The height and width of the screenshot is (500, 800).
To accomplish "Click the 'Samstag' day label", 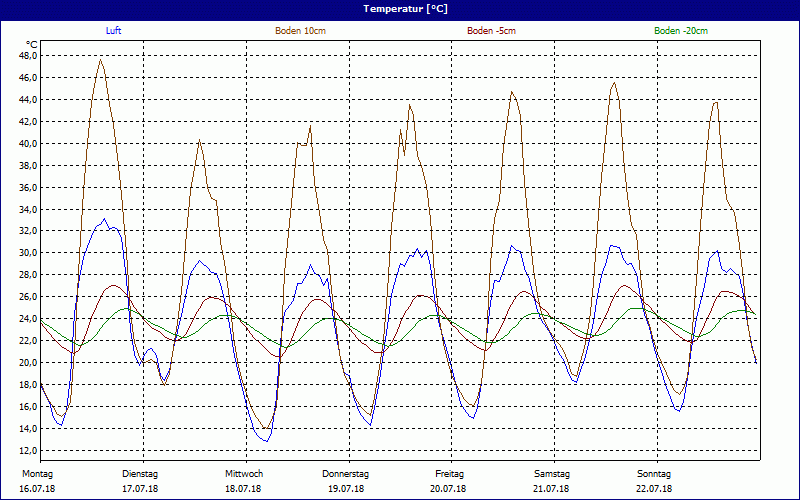I will (x=552, y=474).
